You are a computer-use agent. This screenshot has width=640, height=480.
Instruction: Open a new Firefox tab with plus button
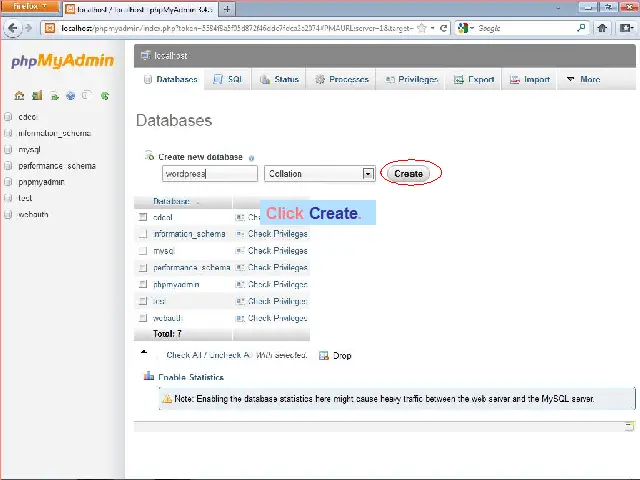[227, 9]
